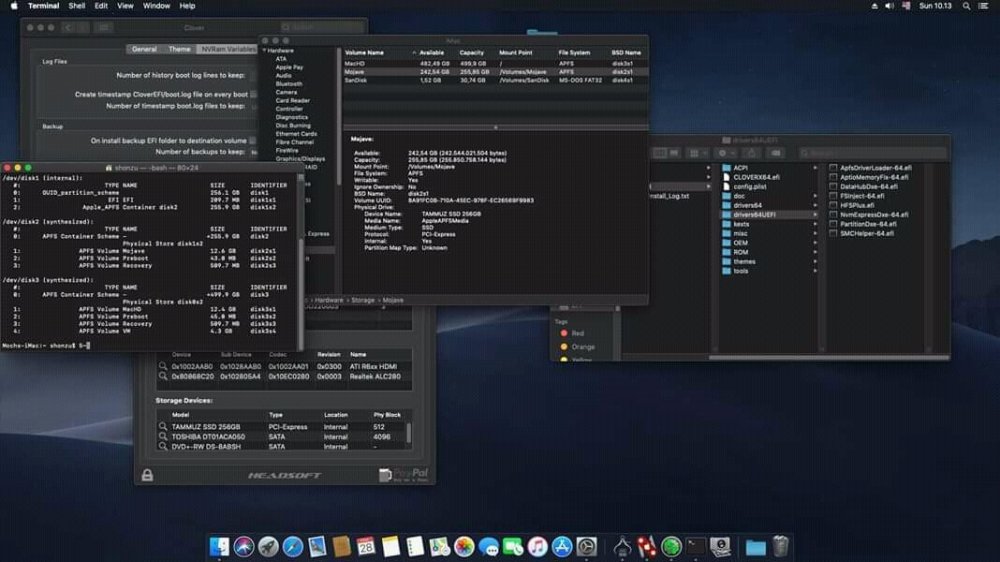Click magnifier icon beside Realtek ALC280
Image resolution: width=1000 pixels, height=562 pixels.
click(163, 376)
